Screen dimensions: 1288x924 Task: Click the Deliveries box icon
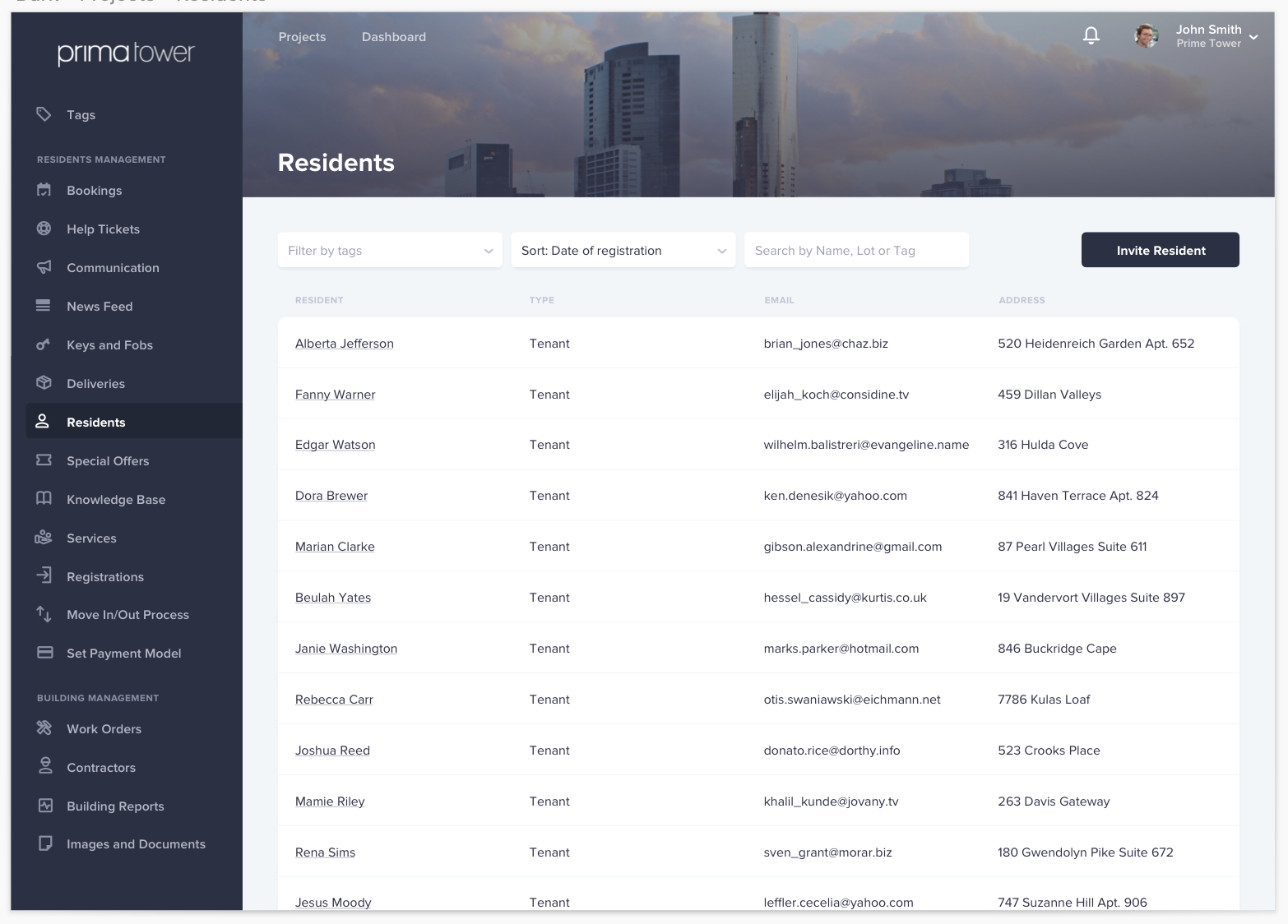click(44, 383)
